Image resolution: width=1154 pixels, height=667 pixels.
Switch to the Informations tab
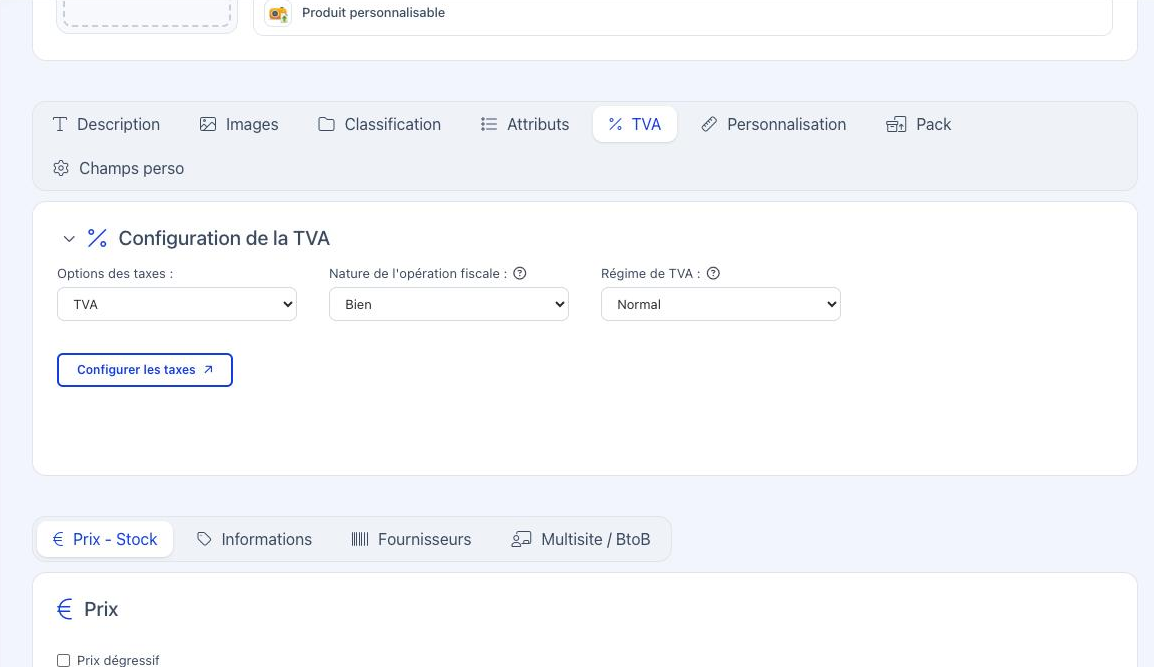(x=255, y=540)
